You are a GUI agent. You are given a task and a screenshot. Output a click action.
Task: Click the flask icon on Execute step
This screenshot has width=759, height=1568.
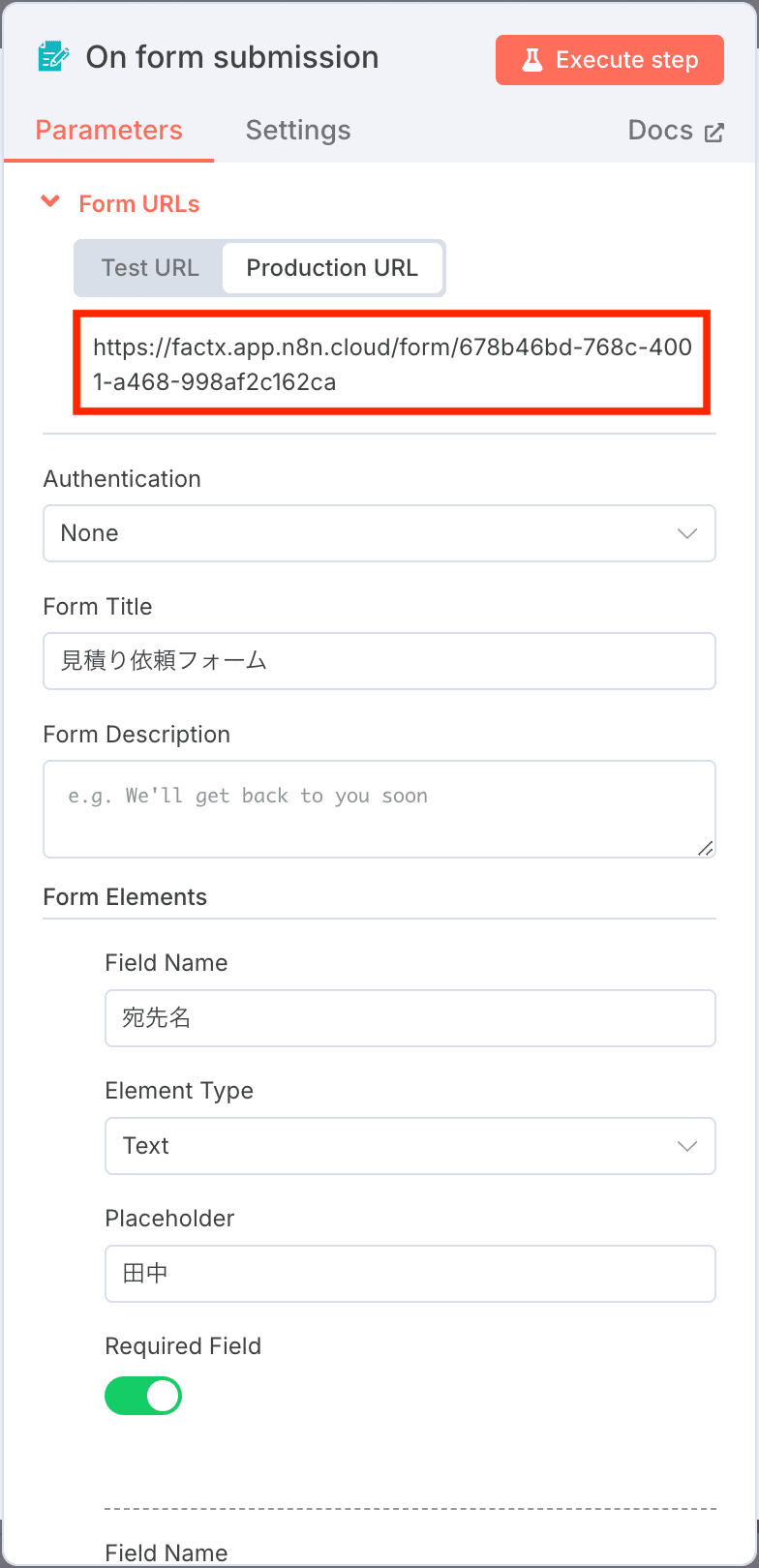coord(532,60)
